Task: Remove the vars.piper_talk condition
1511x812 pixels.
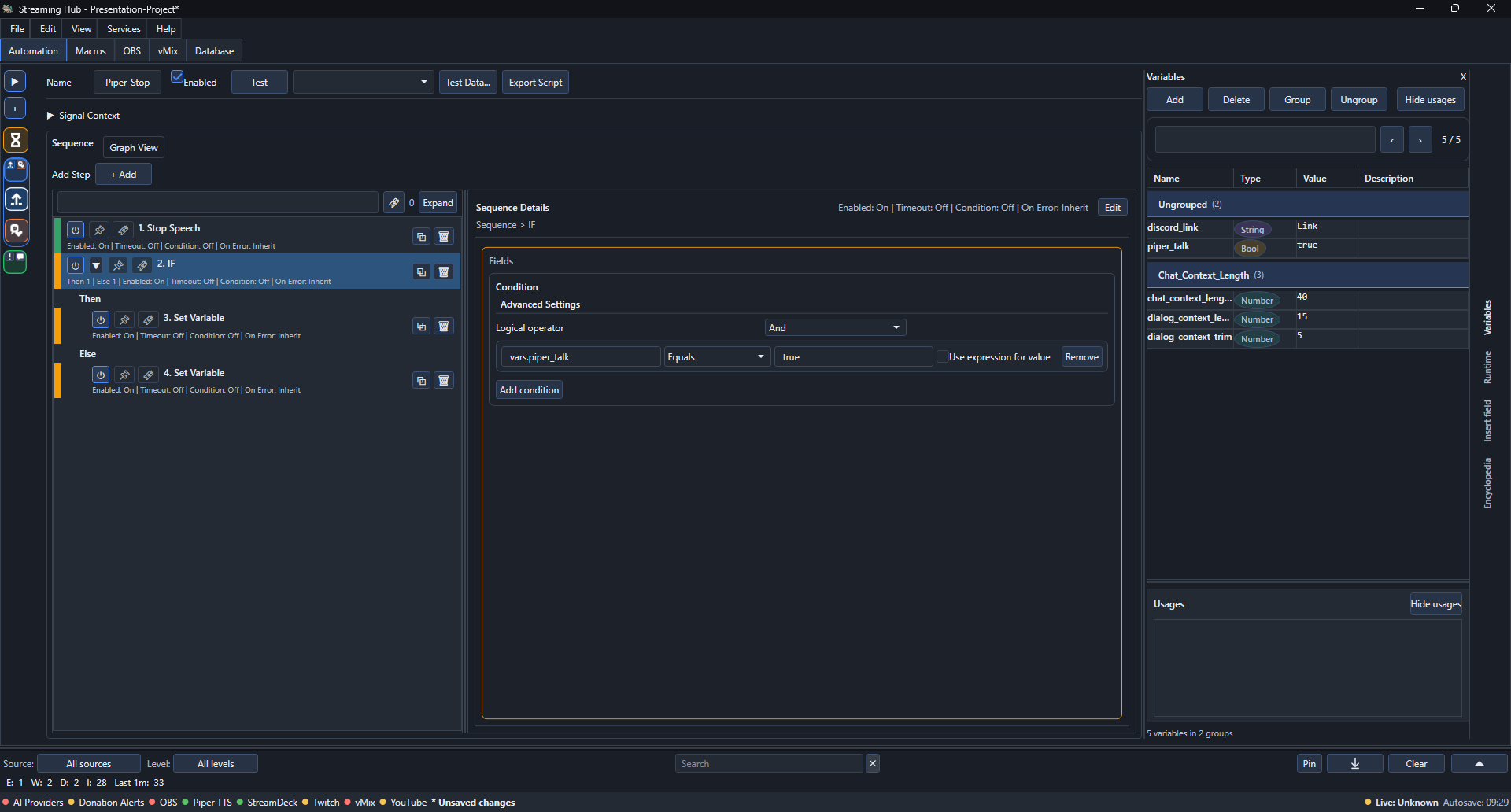Action: click(1081, 356)
